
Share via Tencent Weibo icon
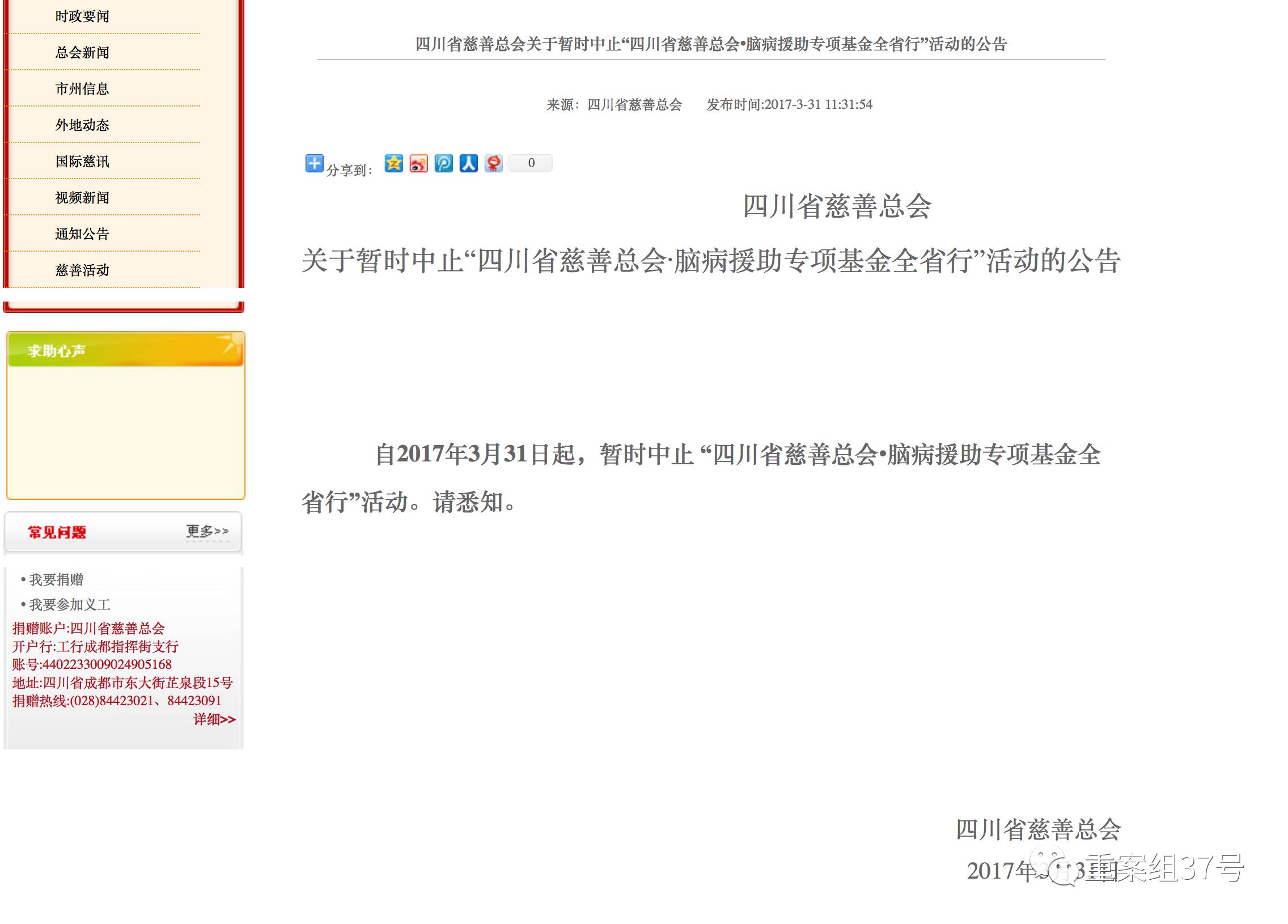pos(443,164)
